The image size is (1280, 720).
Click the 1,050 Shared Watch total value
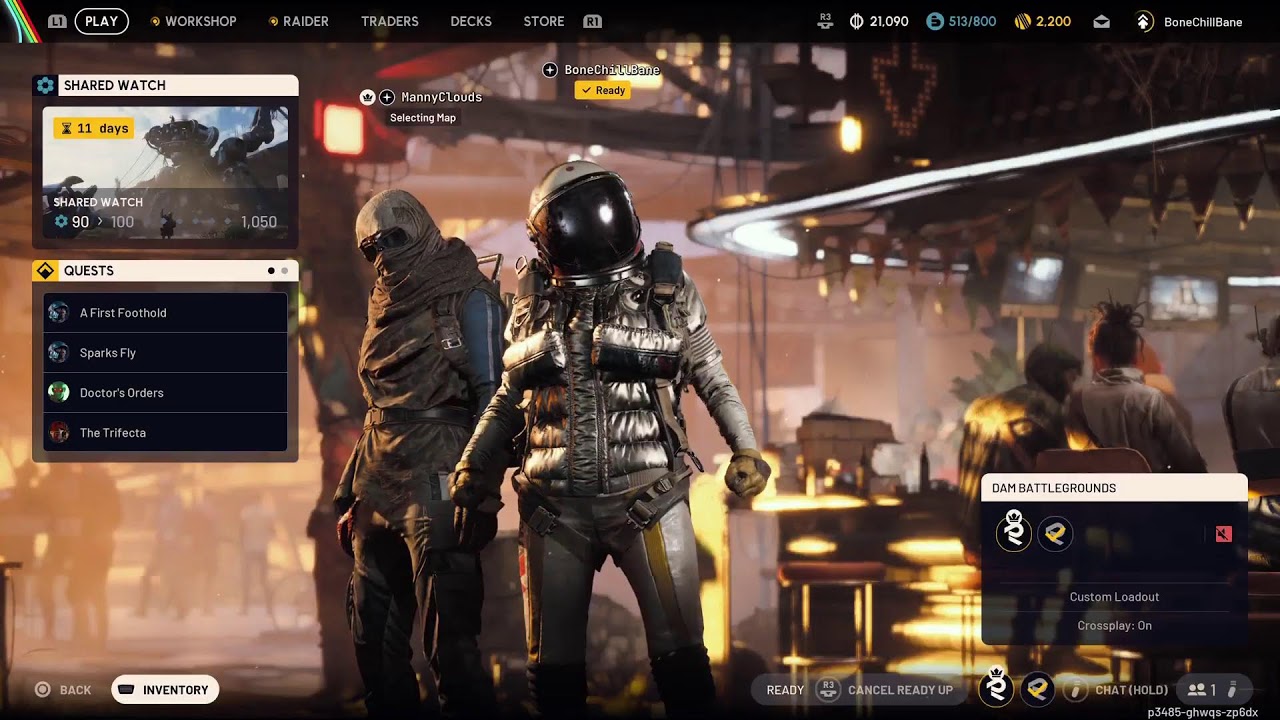pyautogui.click(x=259, y=222)
